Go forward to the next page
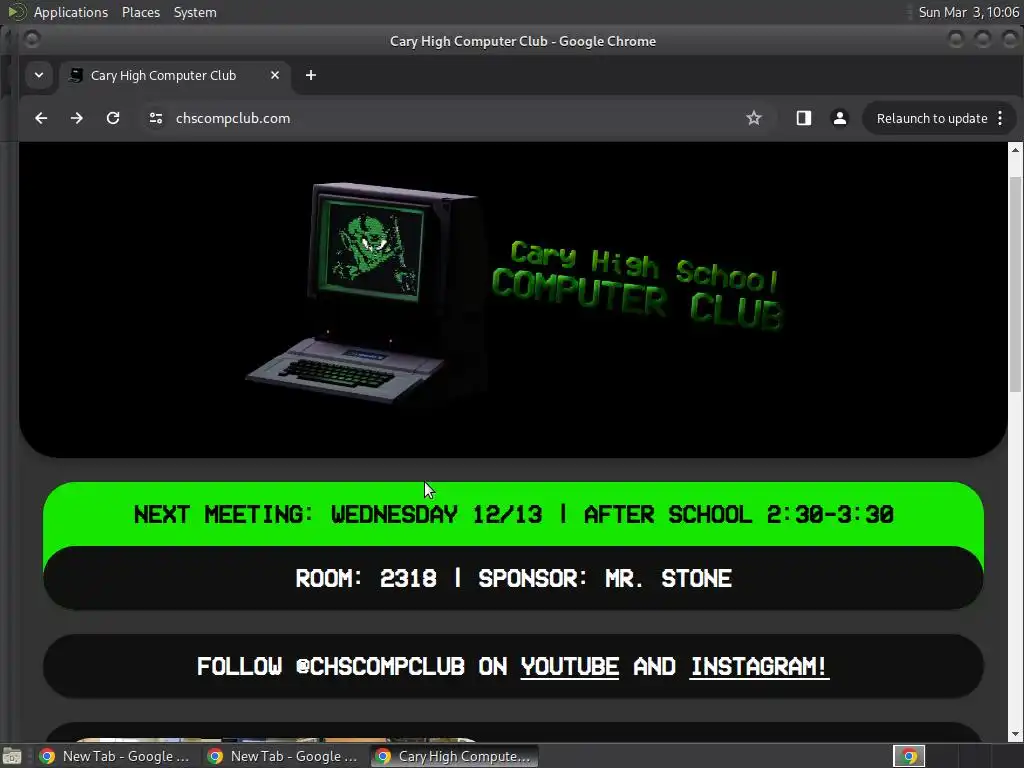1024x768 pixels. point(77,118)
